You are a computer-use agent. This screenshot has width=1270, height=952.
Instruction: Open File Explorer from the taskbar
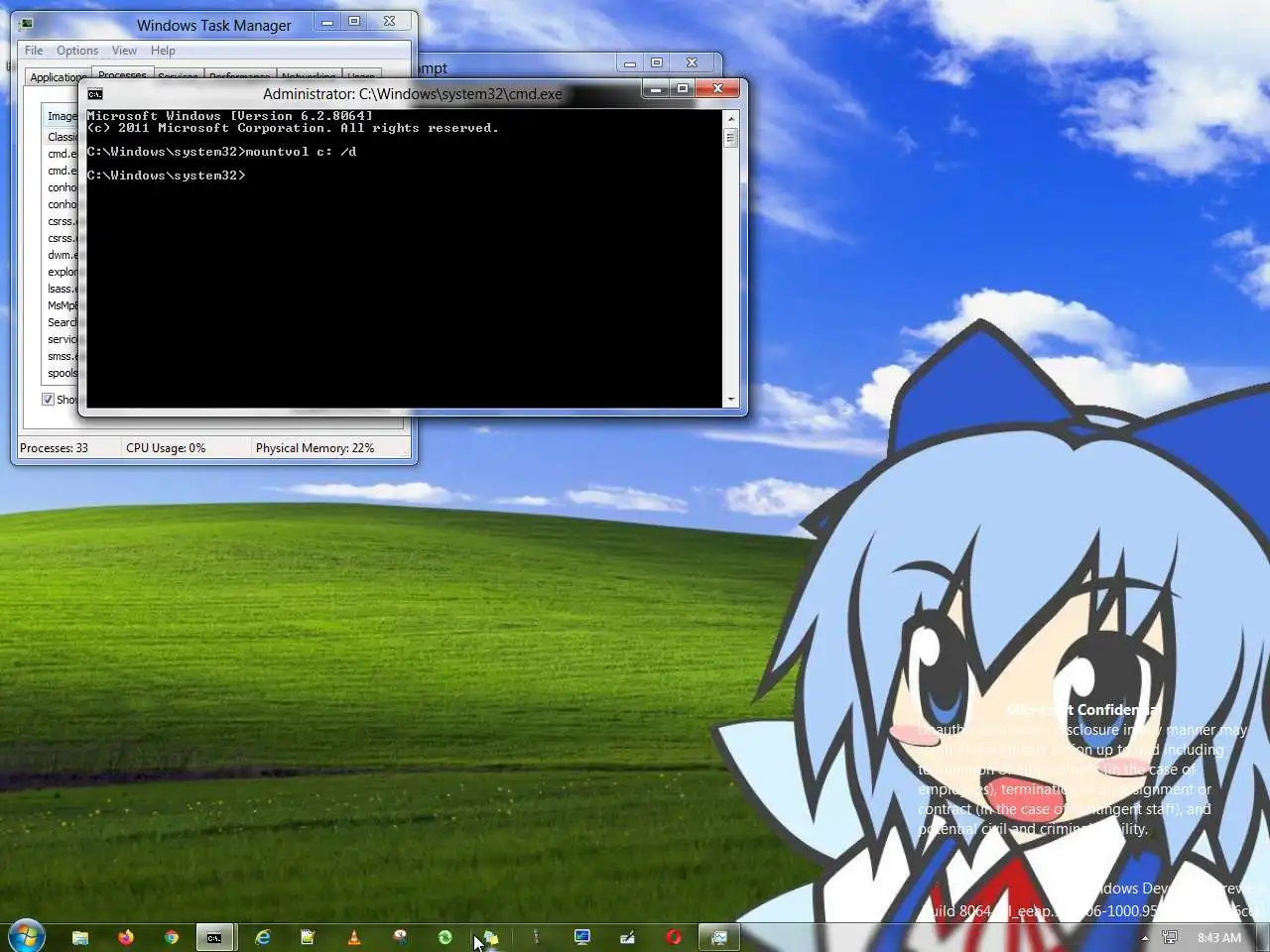80,937
